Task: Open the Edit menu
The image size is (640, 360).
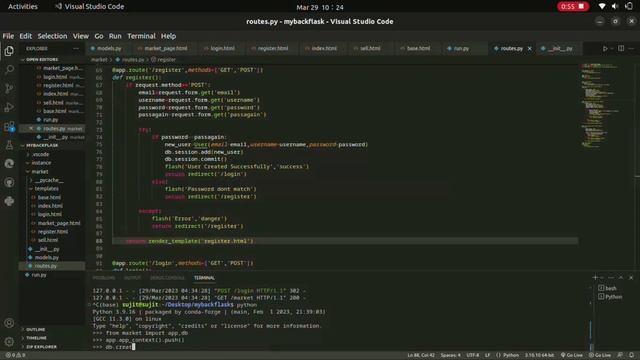Action: (x=25, y=36)
